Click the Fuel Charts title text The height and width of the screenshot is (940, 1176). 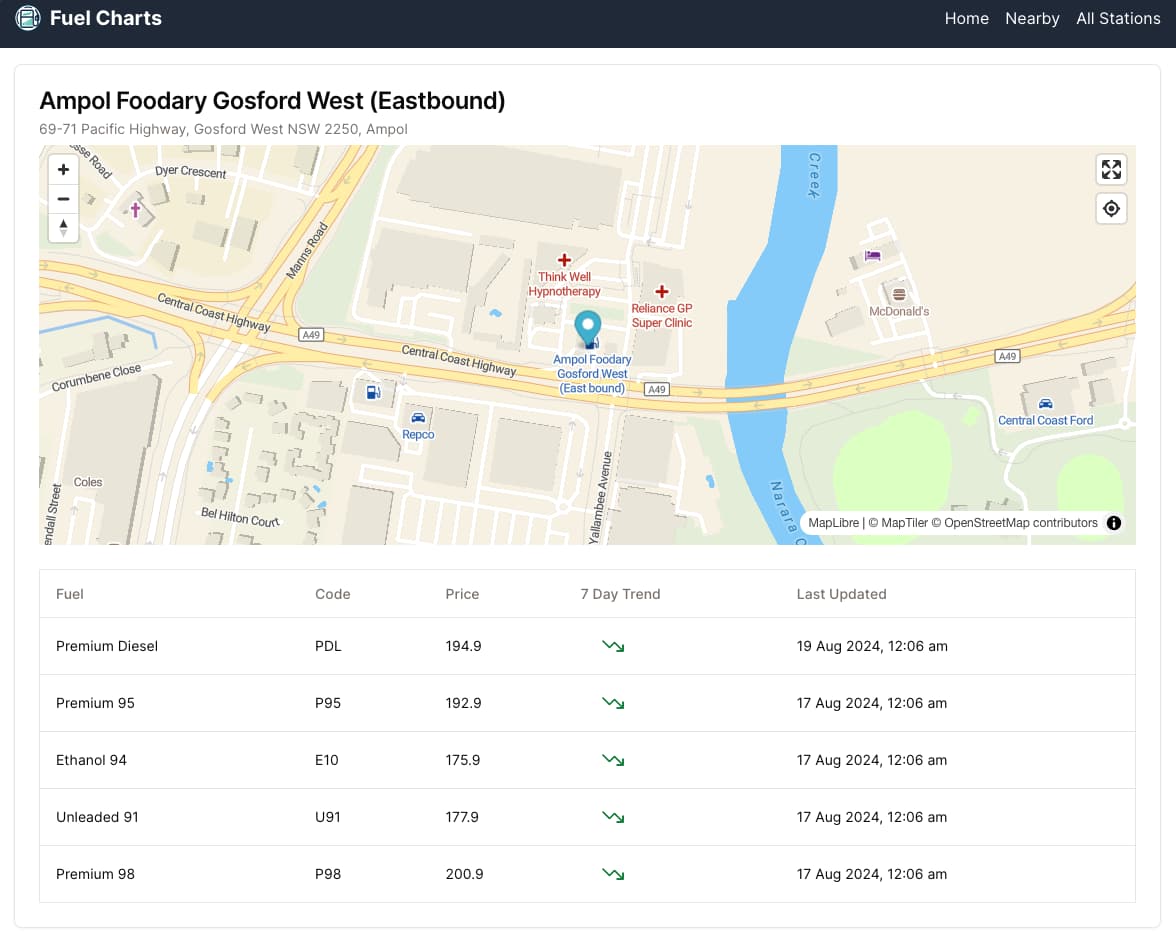[x=106, y=18]
